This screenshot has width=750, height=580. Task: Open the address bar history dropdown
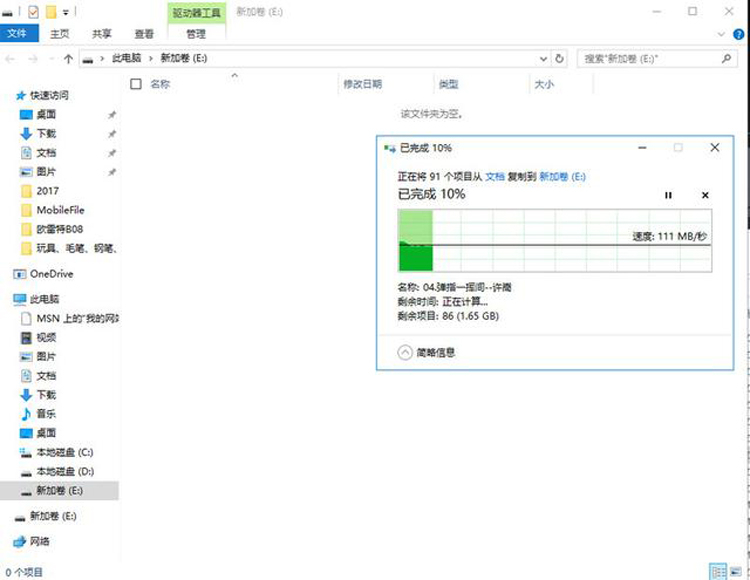pyautogui.click(x=544, y=59)
